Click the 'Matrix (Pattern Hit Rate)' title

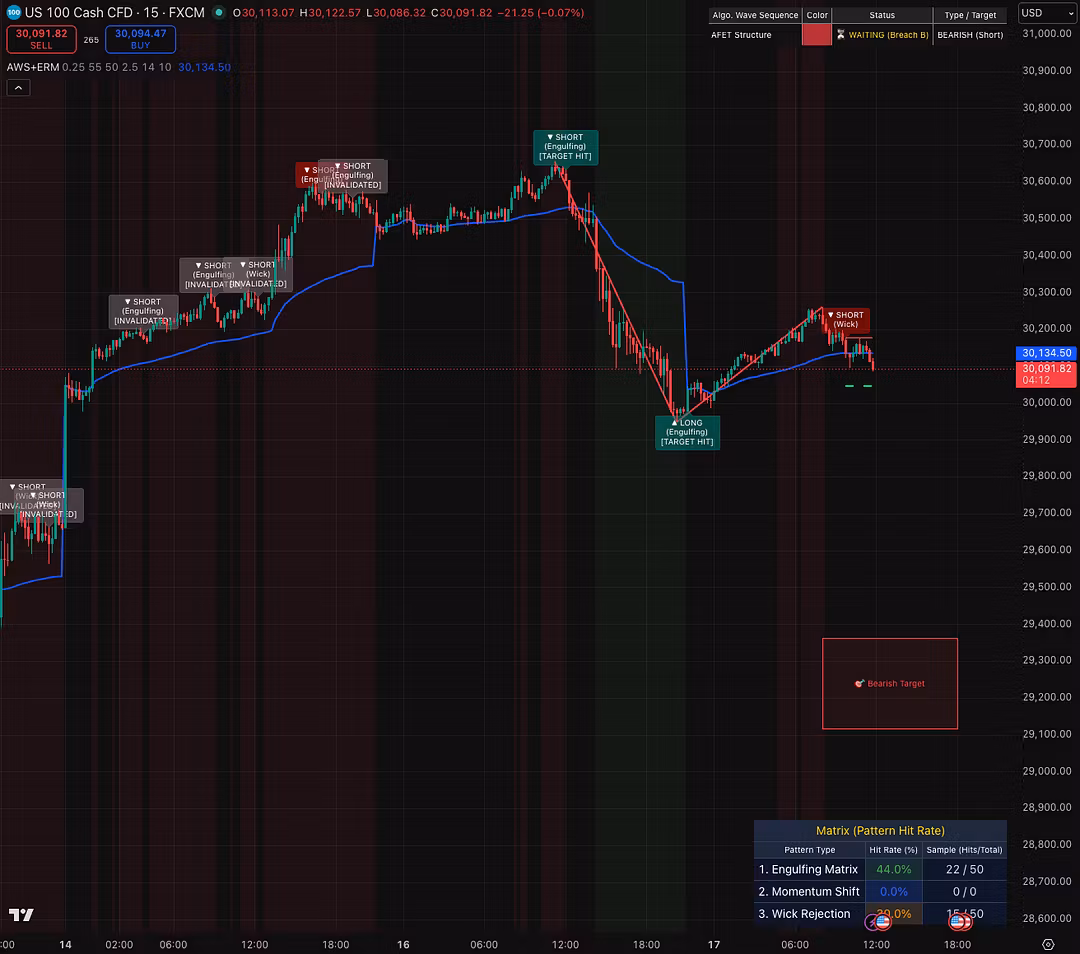coord(880,831)
